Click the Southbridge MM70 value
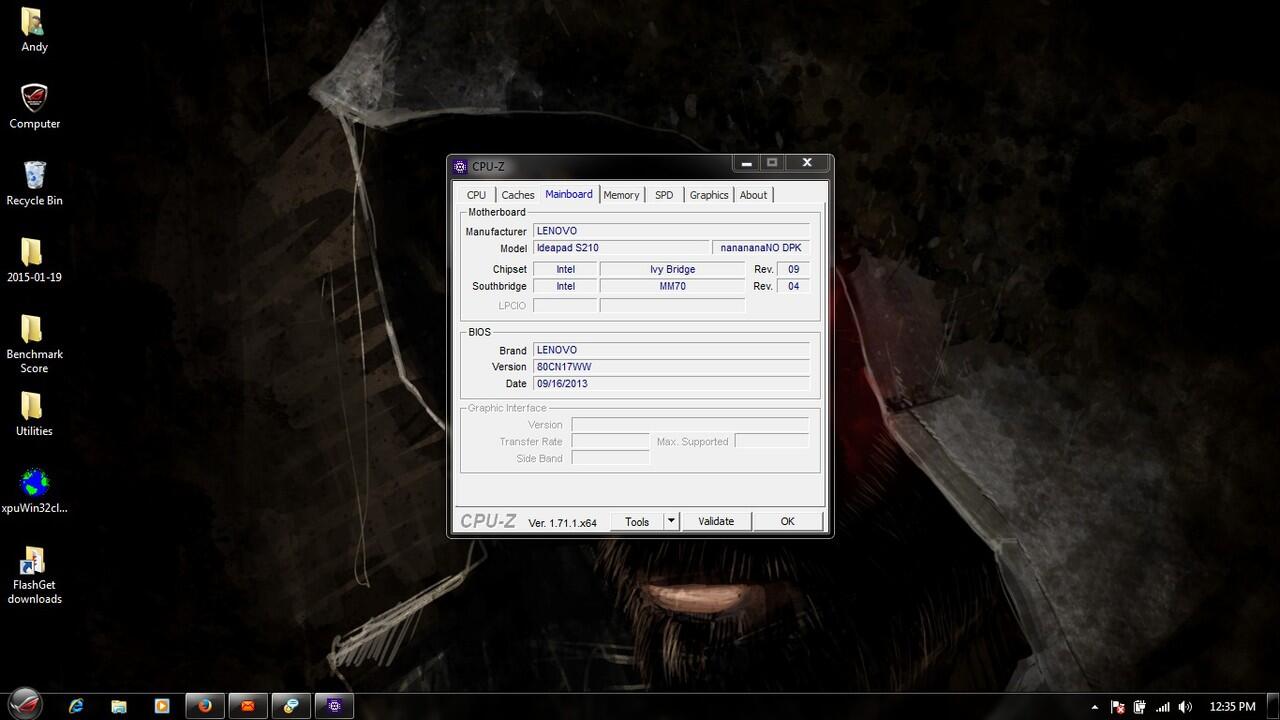Screen dimensions: 1280x720 672,286
